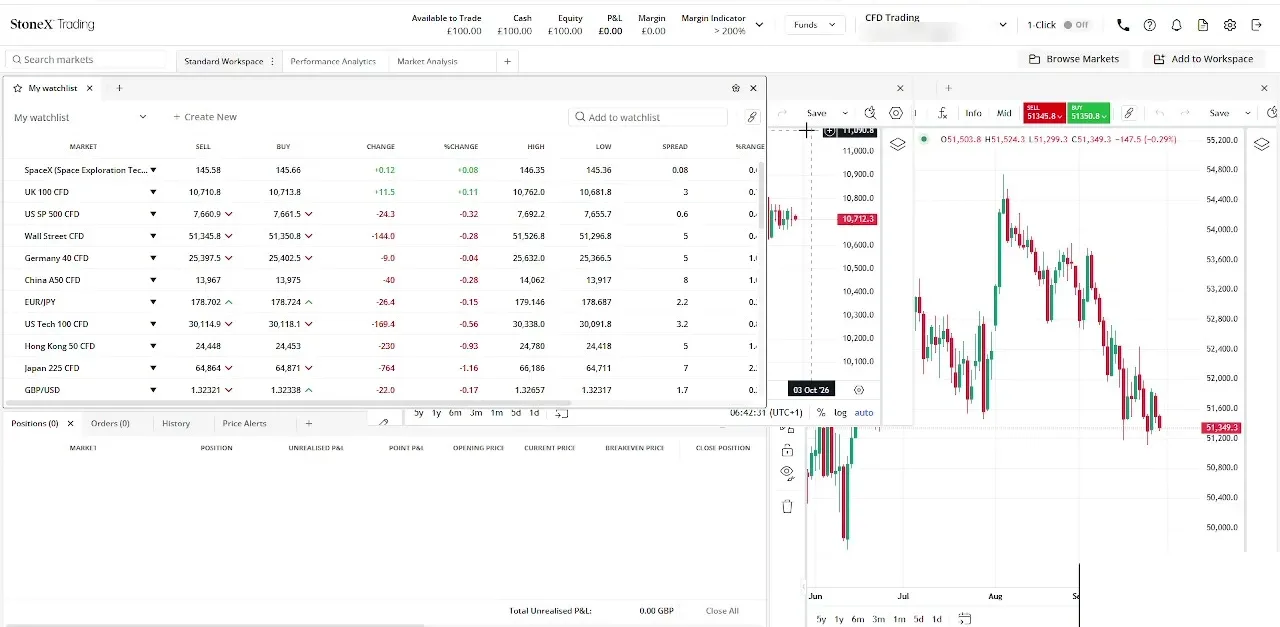Click the phone contact icon in header
The image size is (1280, 627).
coord(1123,25)
